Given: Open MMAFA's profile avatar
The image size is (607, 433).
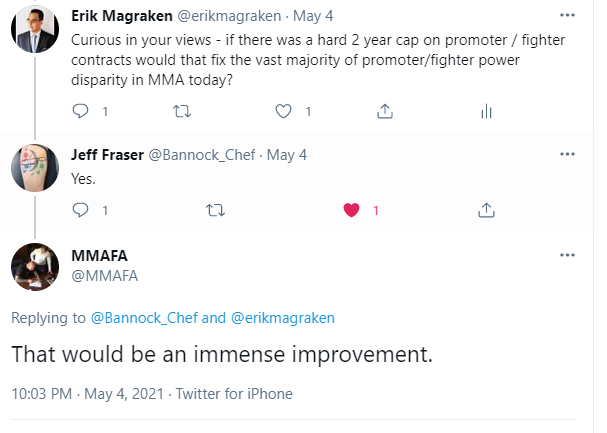Looking at the screenshot, I should tap(35, 267).
